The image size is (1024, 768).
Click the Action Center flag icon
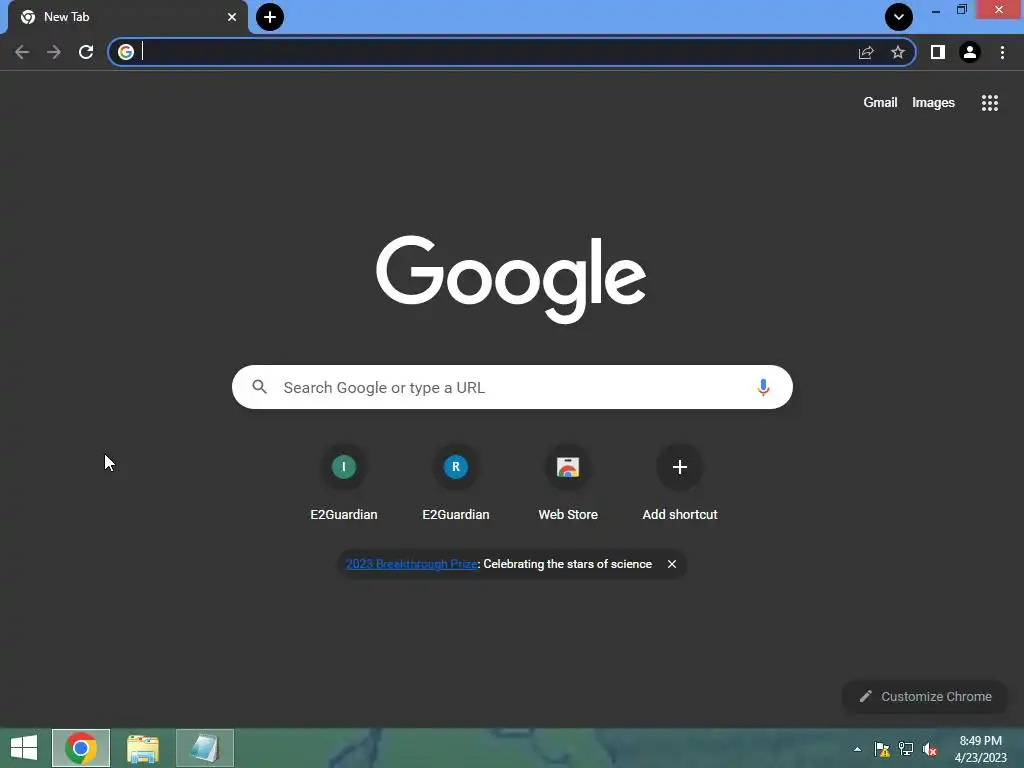(882, 749)
